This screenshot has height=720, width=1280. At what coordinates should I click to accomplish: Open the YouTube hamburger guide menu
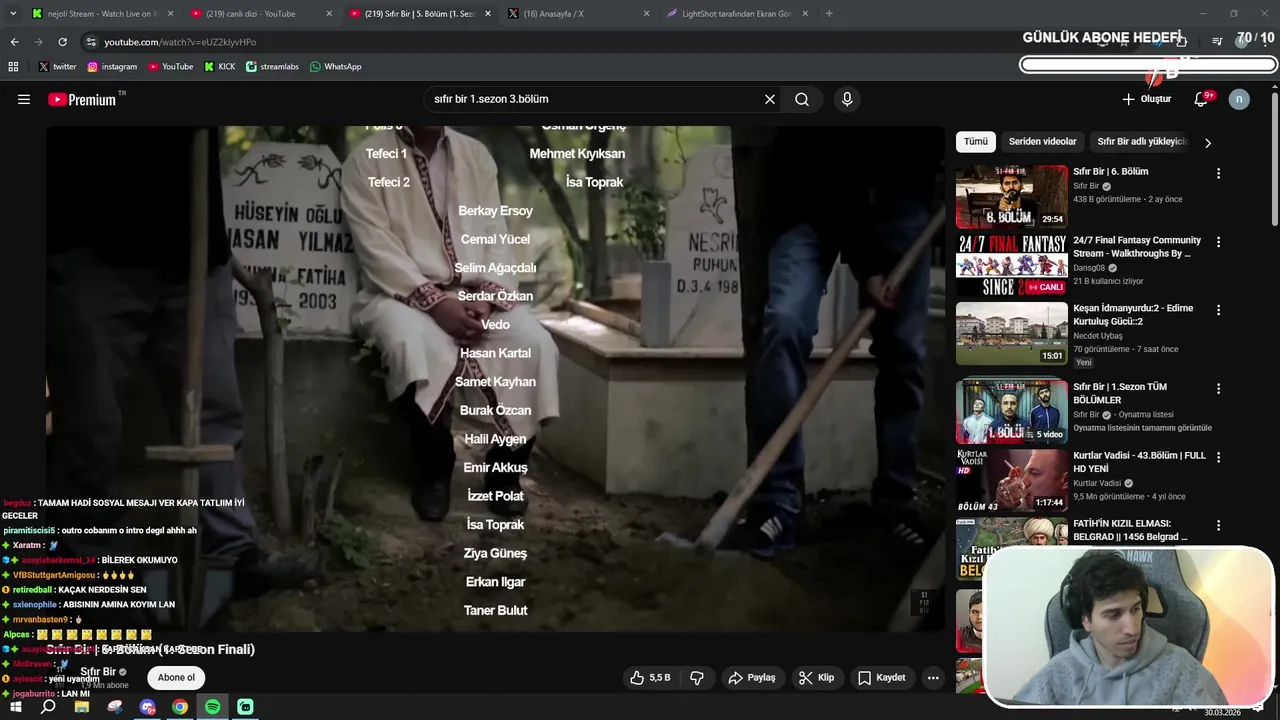[24, 99]
